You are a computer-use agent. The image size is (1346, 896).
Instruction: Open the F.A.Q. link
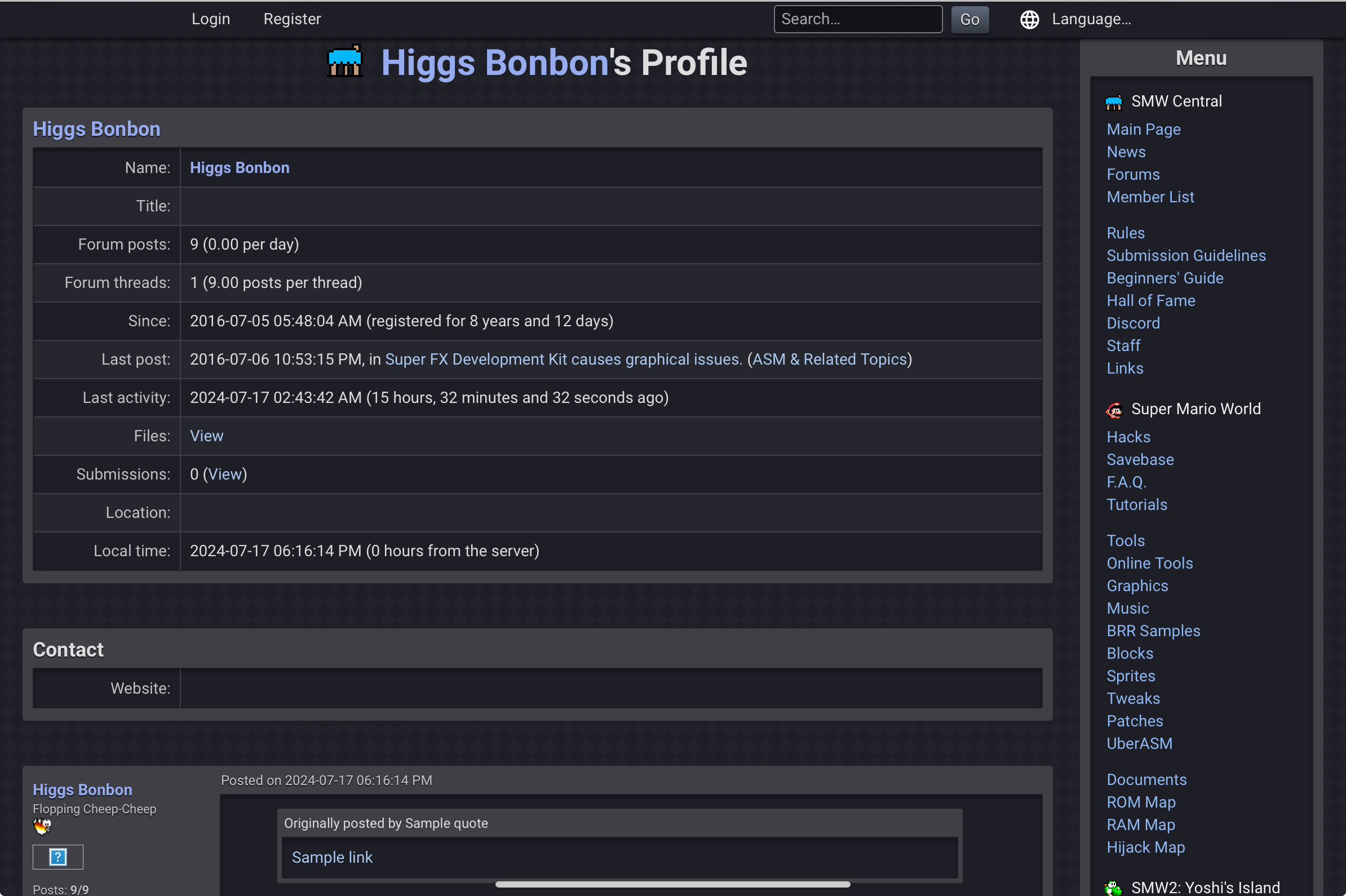point(1126,482)
